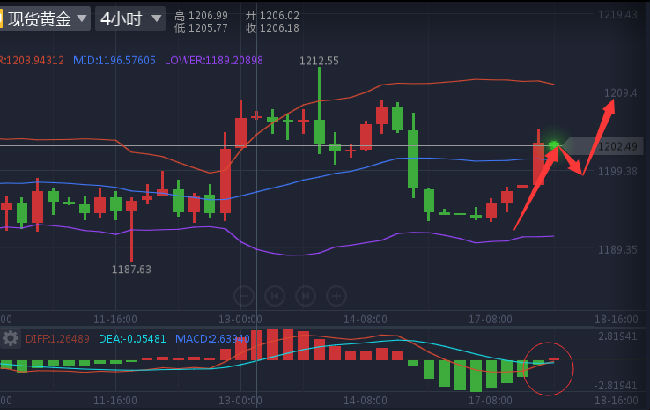
Task: Open MACD indicator settings gear
Action: tap(11, 338)
